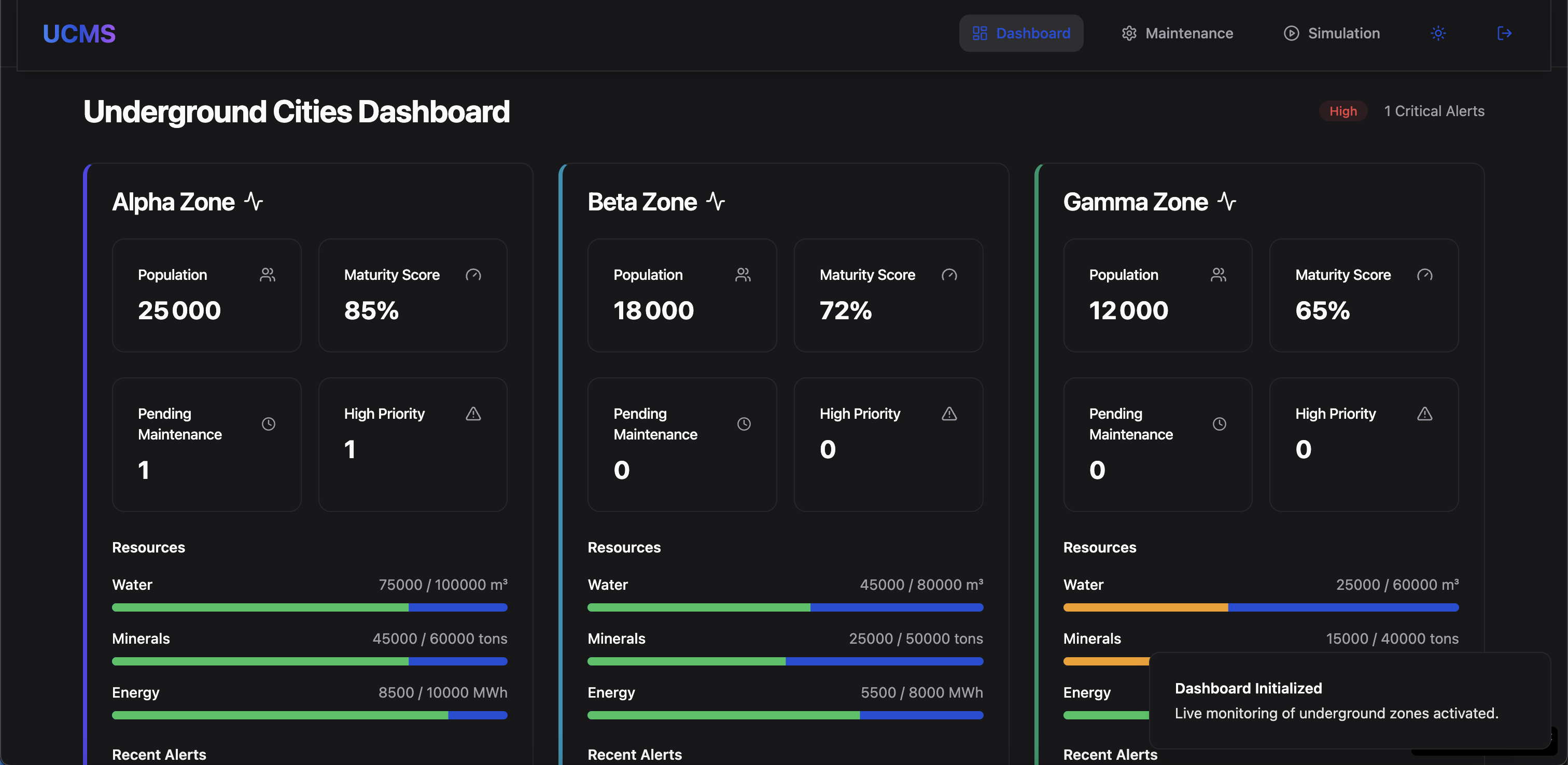
Task: Click the logout icon in navbar
Action: click(1504, 34)
